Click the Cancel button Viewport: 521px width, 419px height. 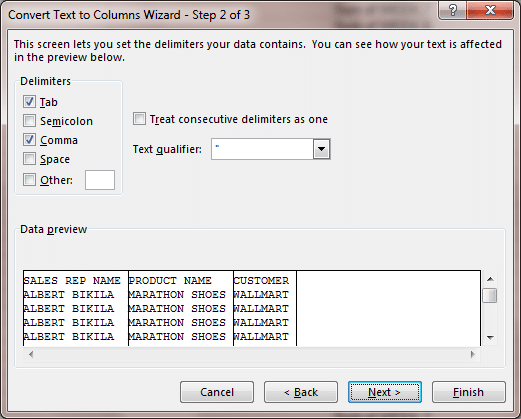[x=217, y=392]
